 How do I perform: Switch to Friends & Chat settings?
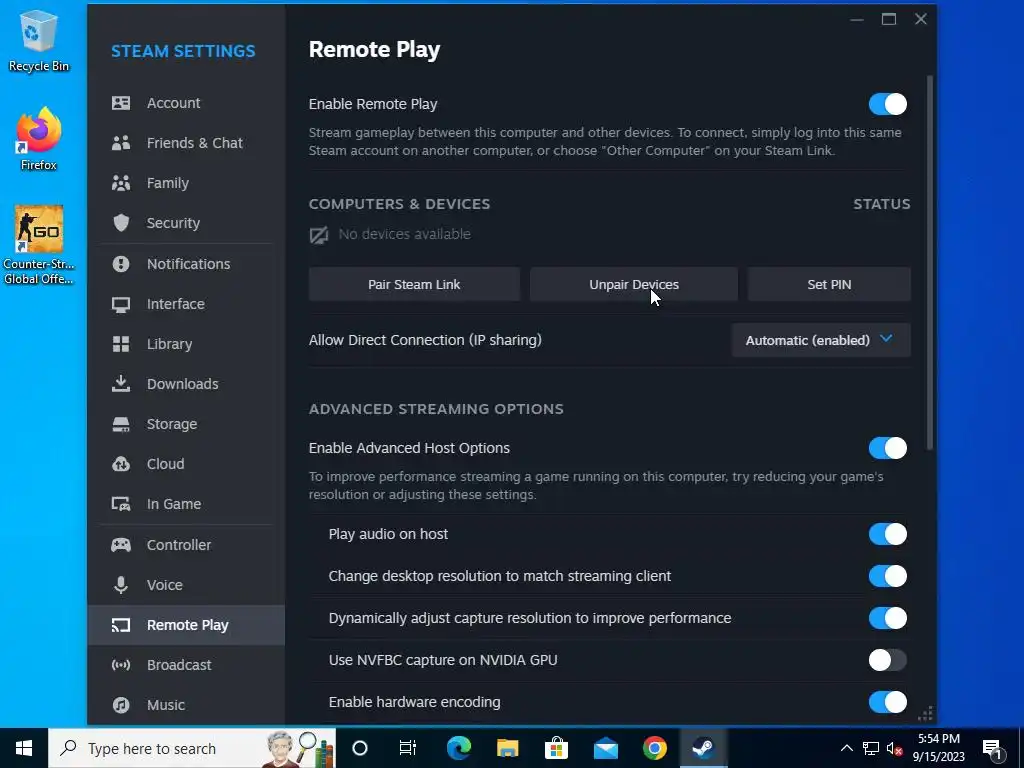click(x=186, y=143)
